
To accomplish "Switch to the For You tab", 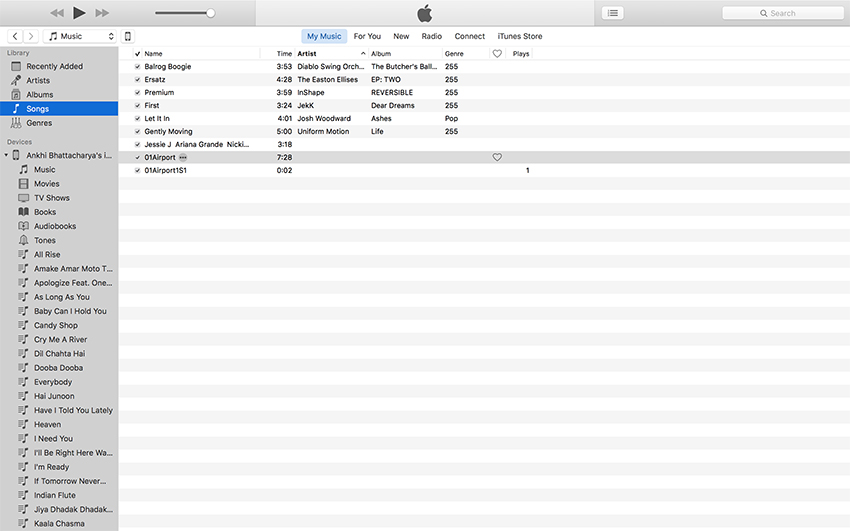I will coord(367,36).
